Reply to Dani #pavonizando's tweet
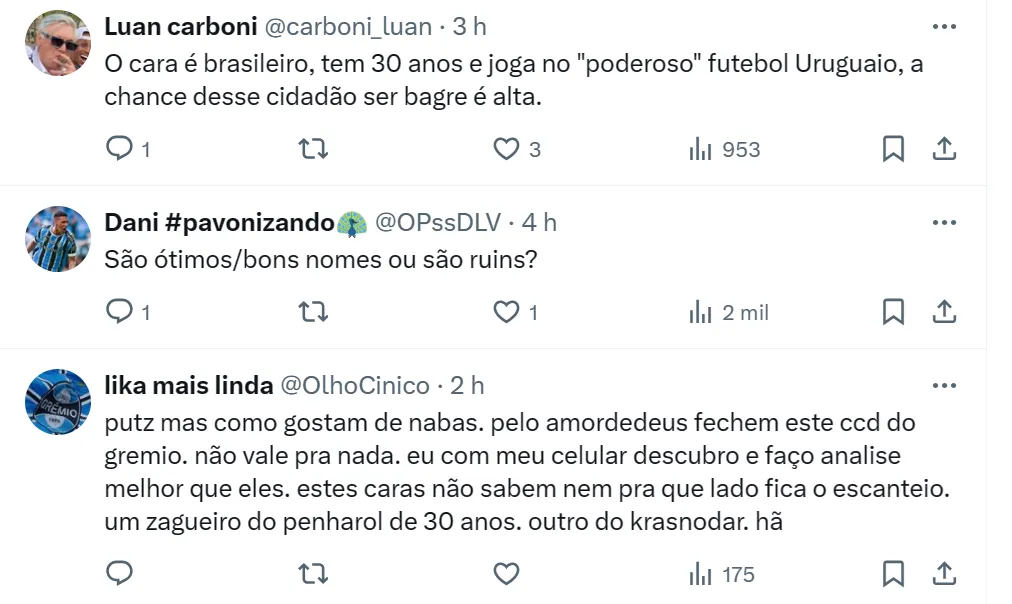 pos(120,312)
